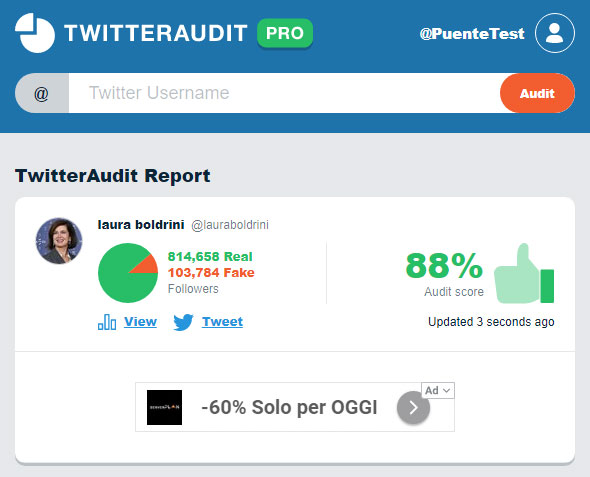Click the @ symbol prefix box
The image size is (590, 477).
(x=42, y=93)
